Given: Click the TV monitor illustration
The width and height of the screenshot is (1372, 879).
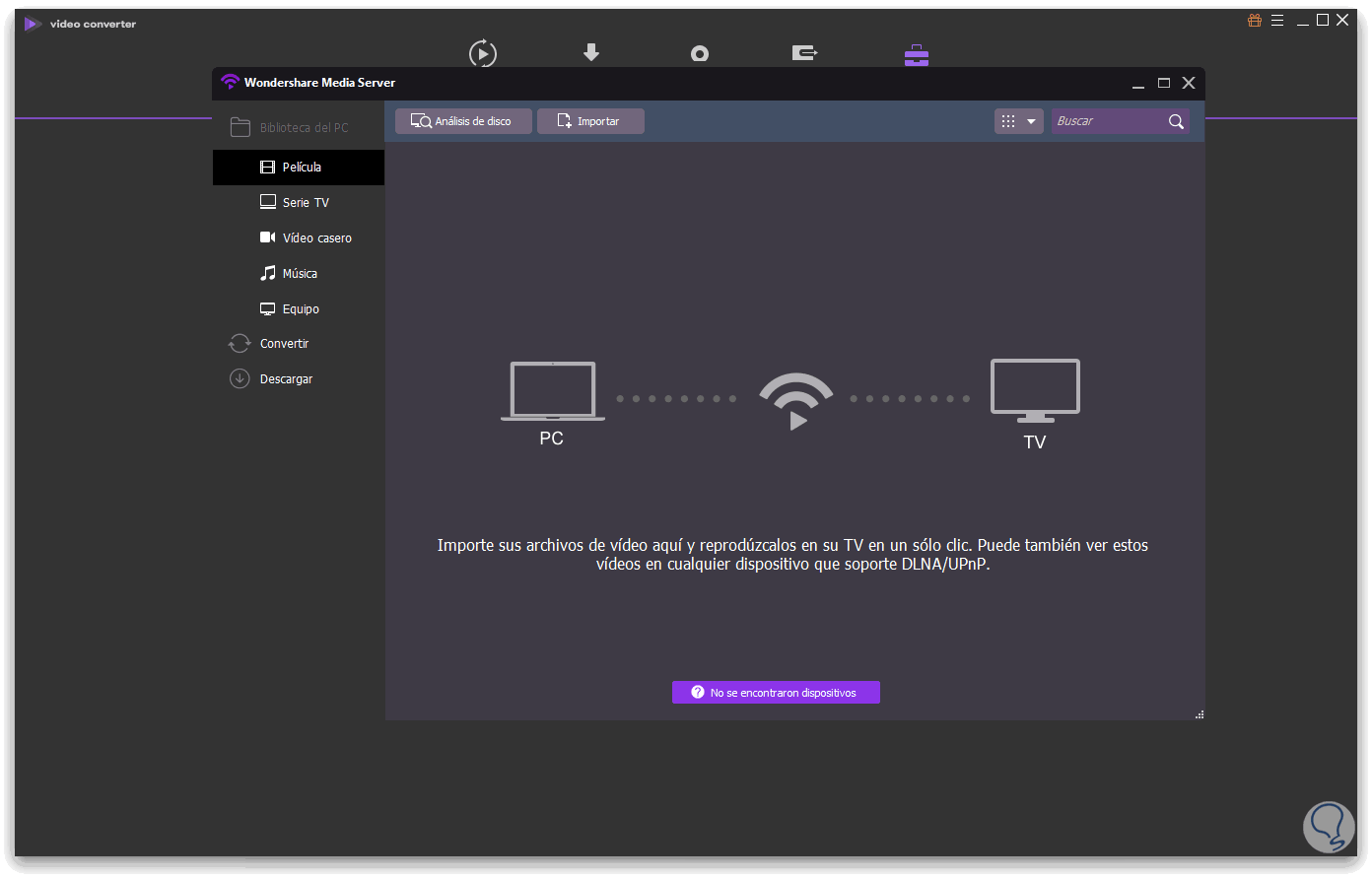Looking at the screenshot, I should 1035,390.
